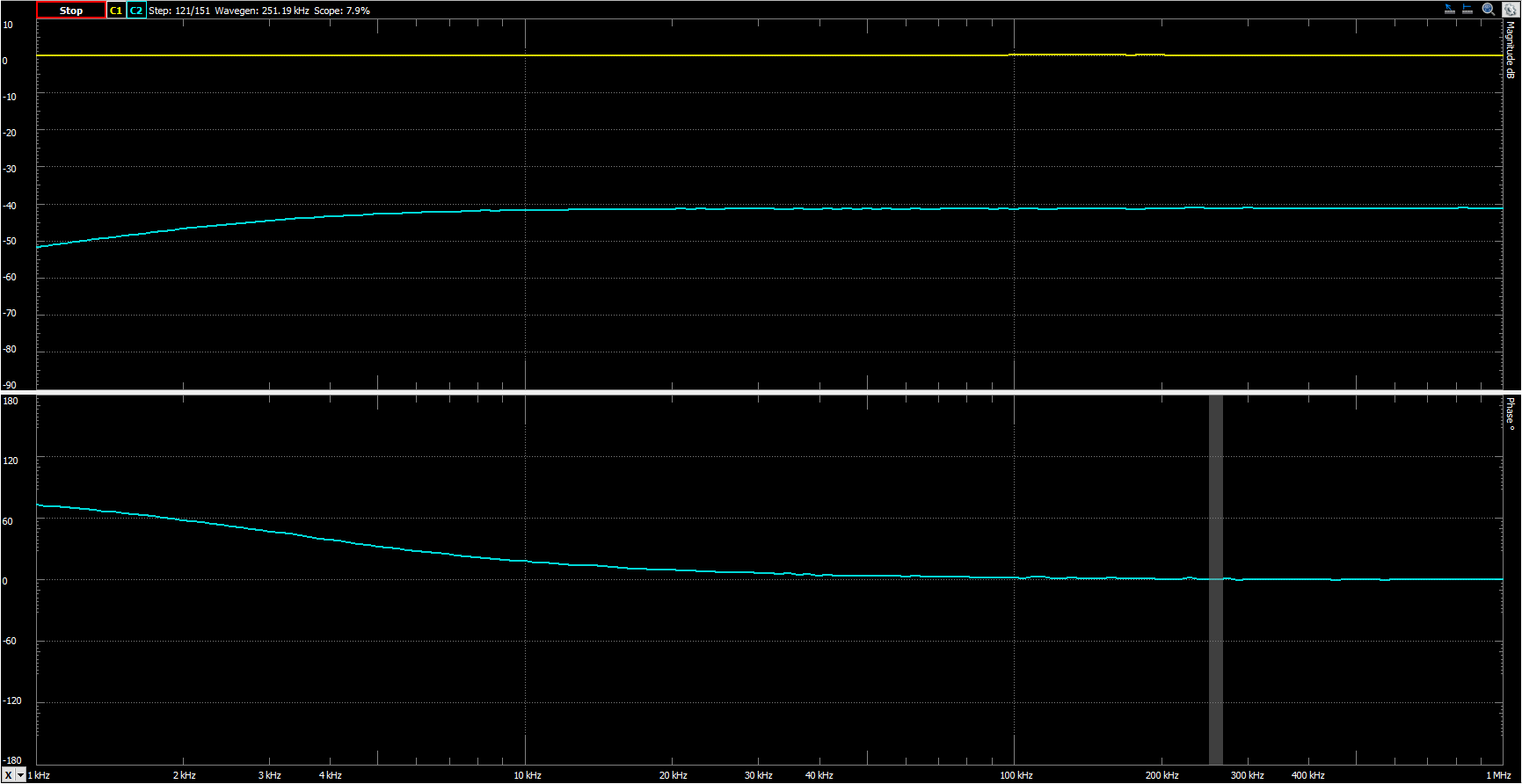Image resolution: width=1522 pixels, height=784 pixels.
Task: Click the zoom magnifier icon
Action: click(1488, 9)
